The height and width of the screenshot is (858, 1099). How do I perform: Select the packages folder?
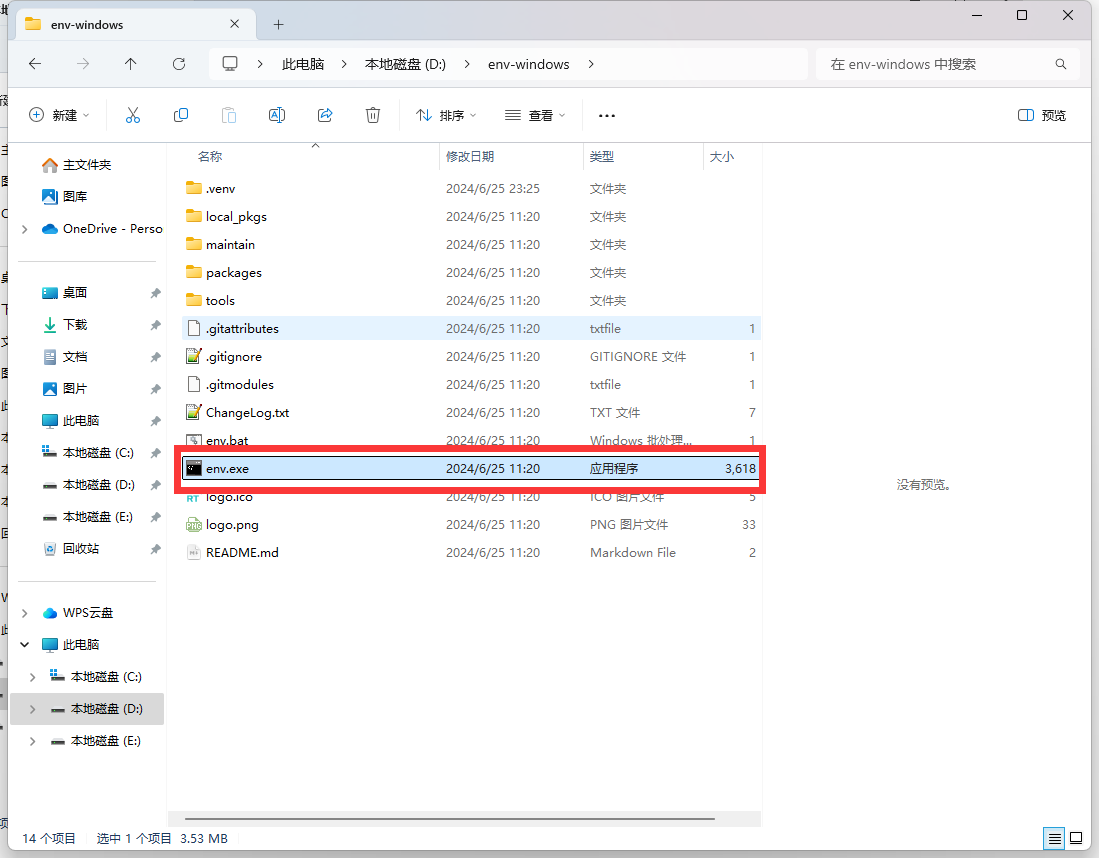tap(471, 273)
